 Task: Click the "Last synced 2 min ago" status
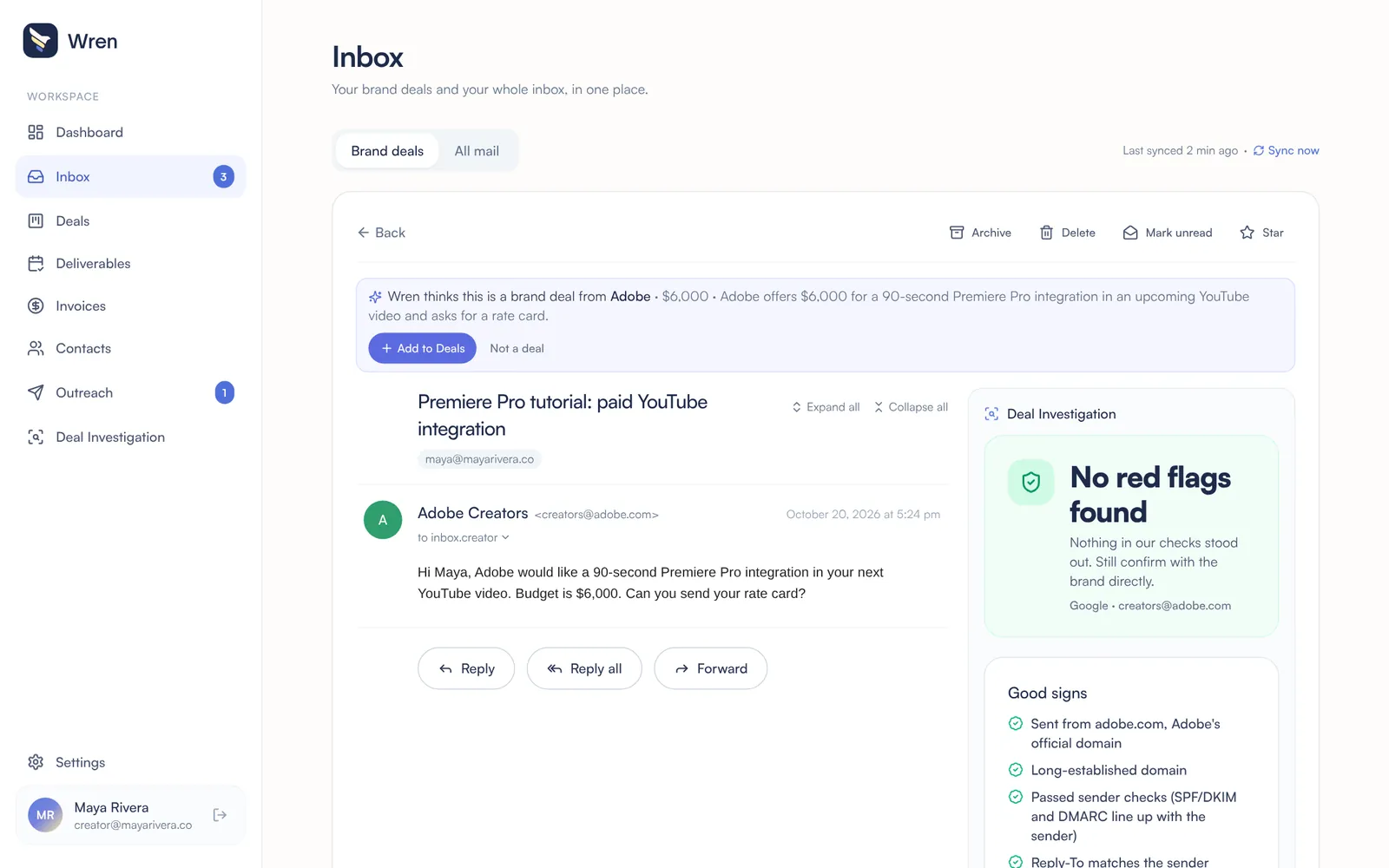pyautogui.click(x=1180, y=150)
